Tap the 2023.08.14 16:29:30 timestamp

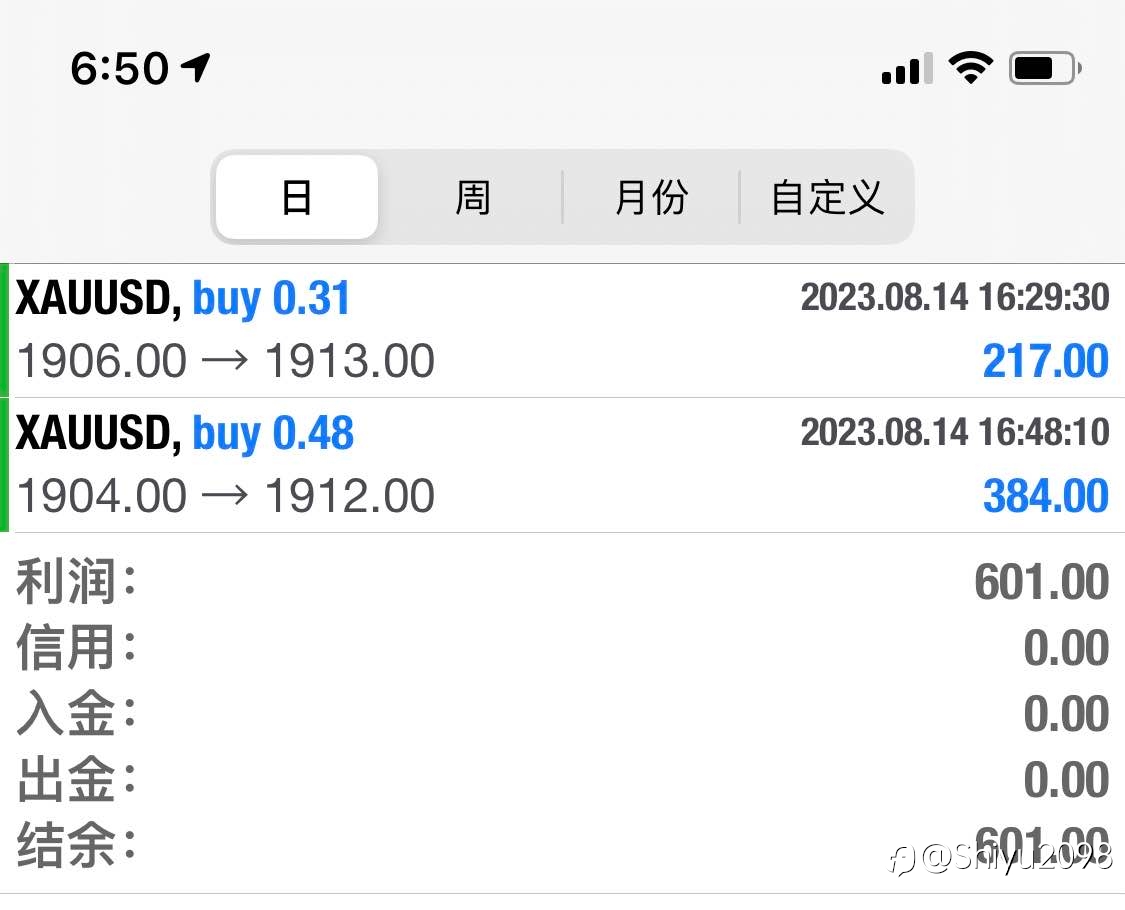pyautogui.click(x=954, y=297)
